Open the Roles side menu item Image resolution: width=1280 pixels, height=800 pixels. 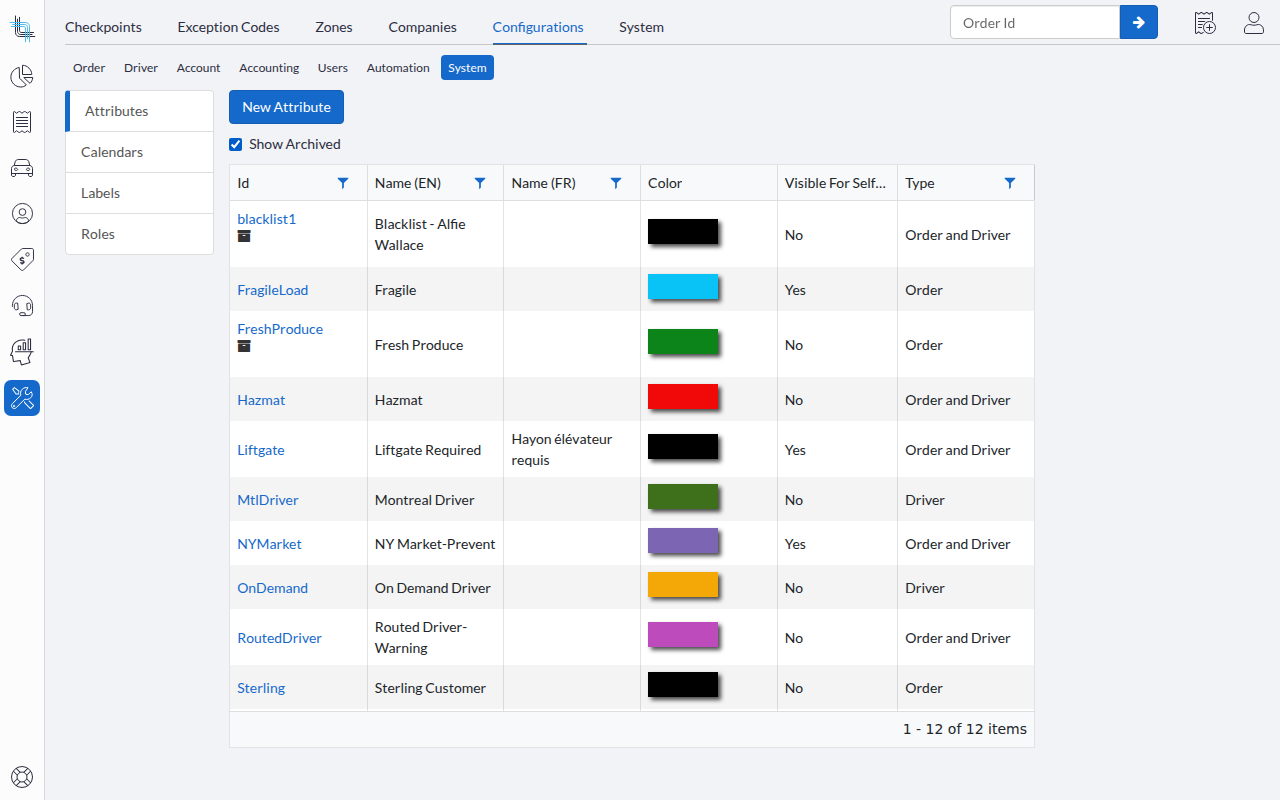point(139,234)
